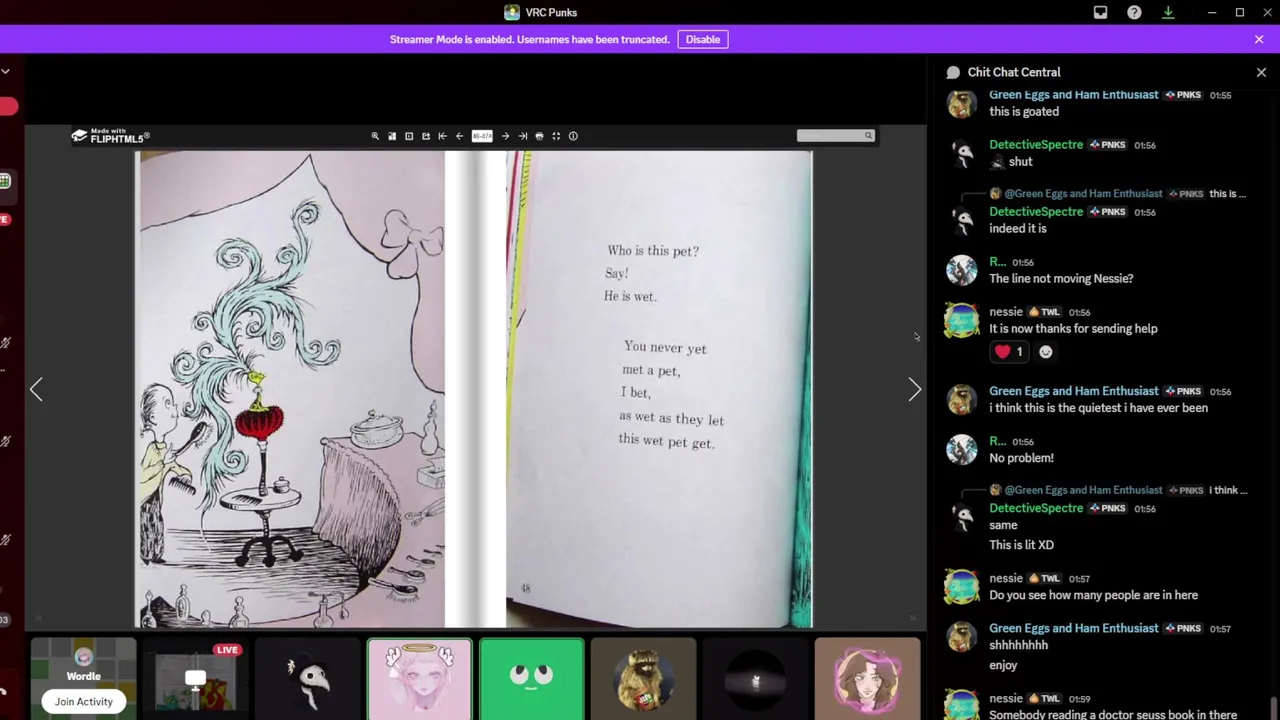The height and width of the screenshot is (720, 1280).
Task: Dismiss the Streamer Mode banner
Action: point(1259,39)
